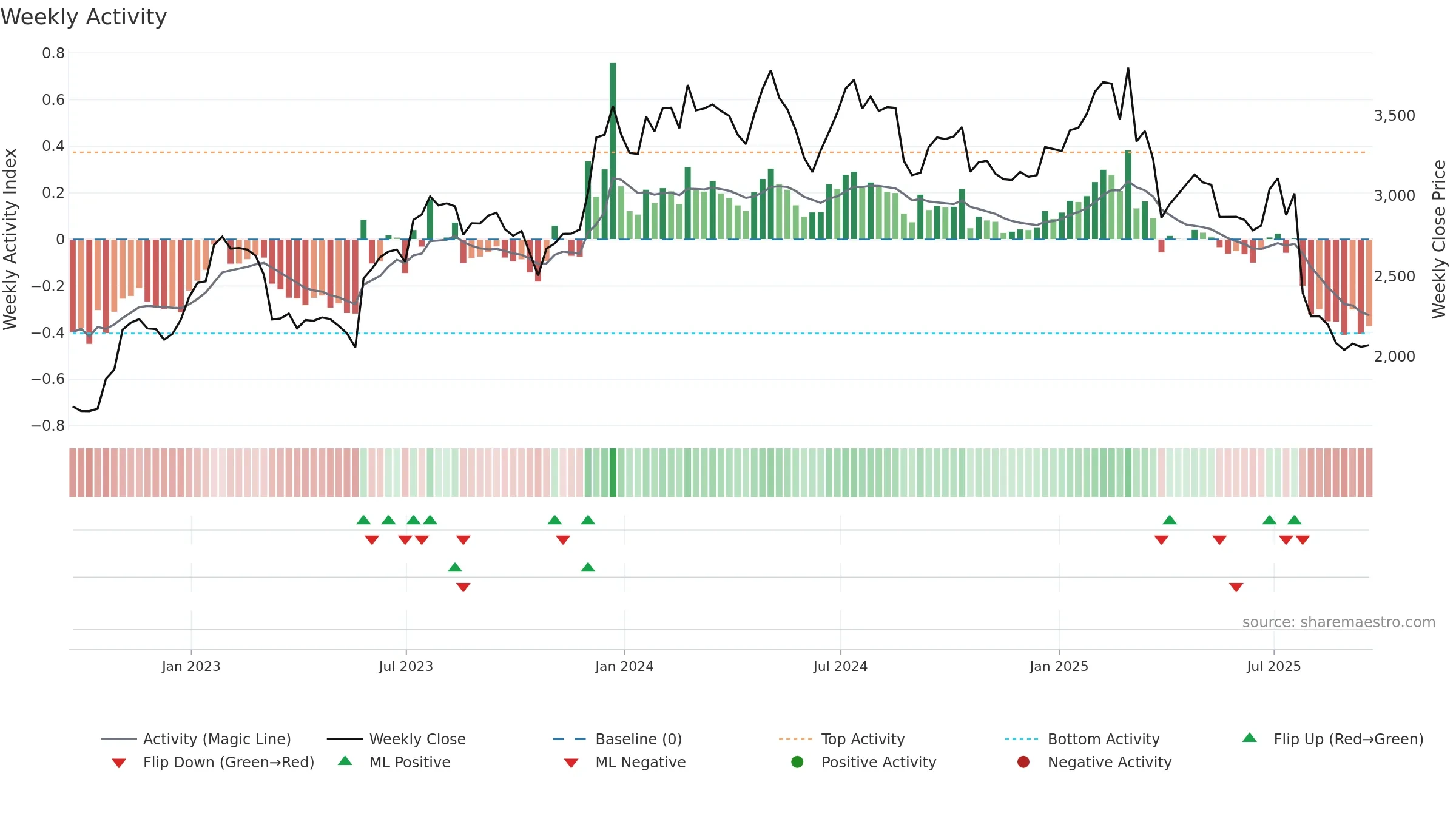Click the Weekly Close Price axis title

coord(1439,239)
